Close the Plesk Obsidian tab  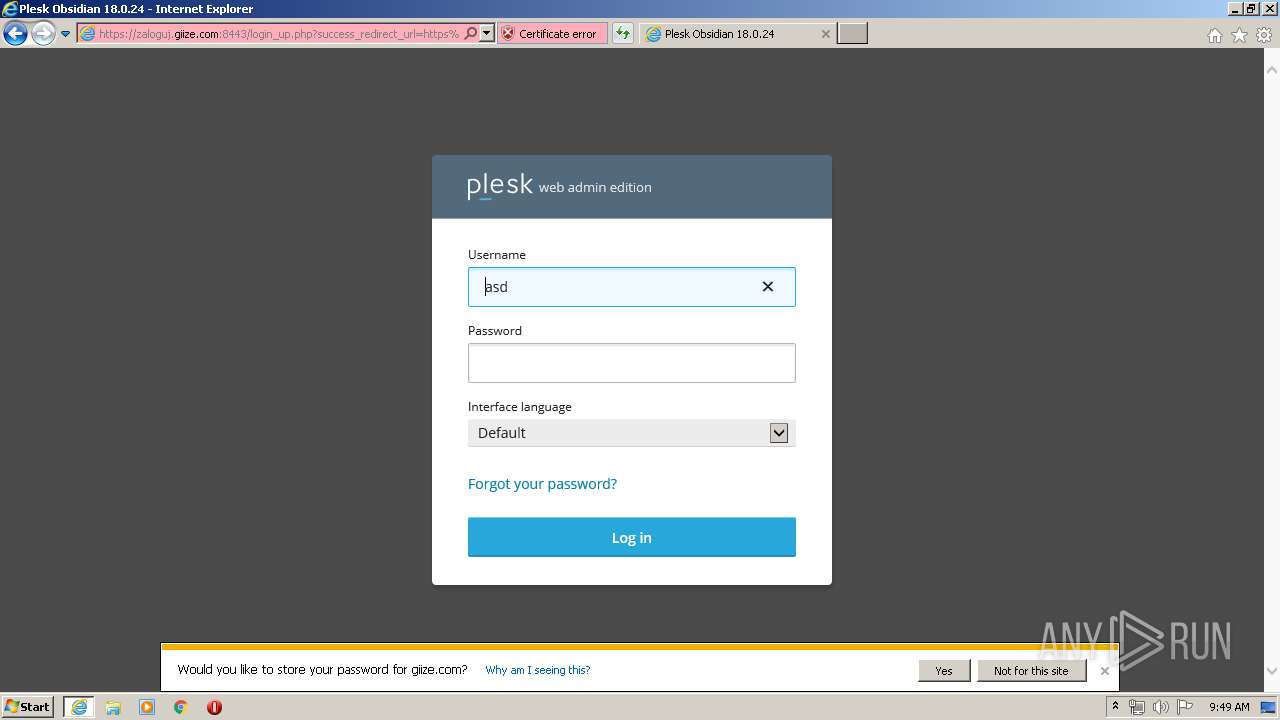point(825,34)
